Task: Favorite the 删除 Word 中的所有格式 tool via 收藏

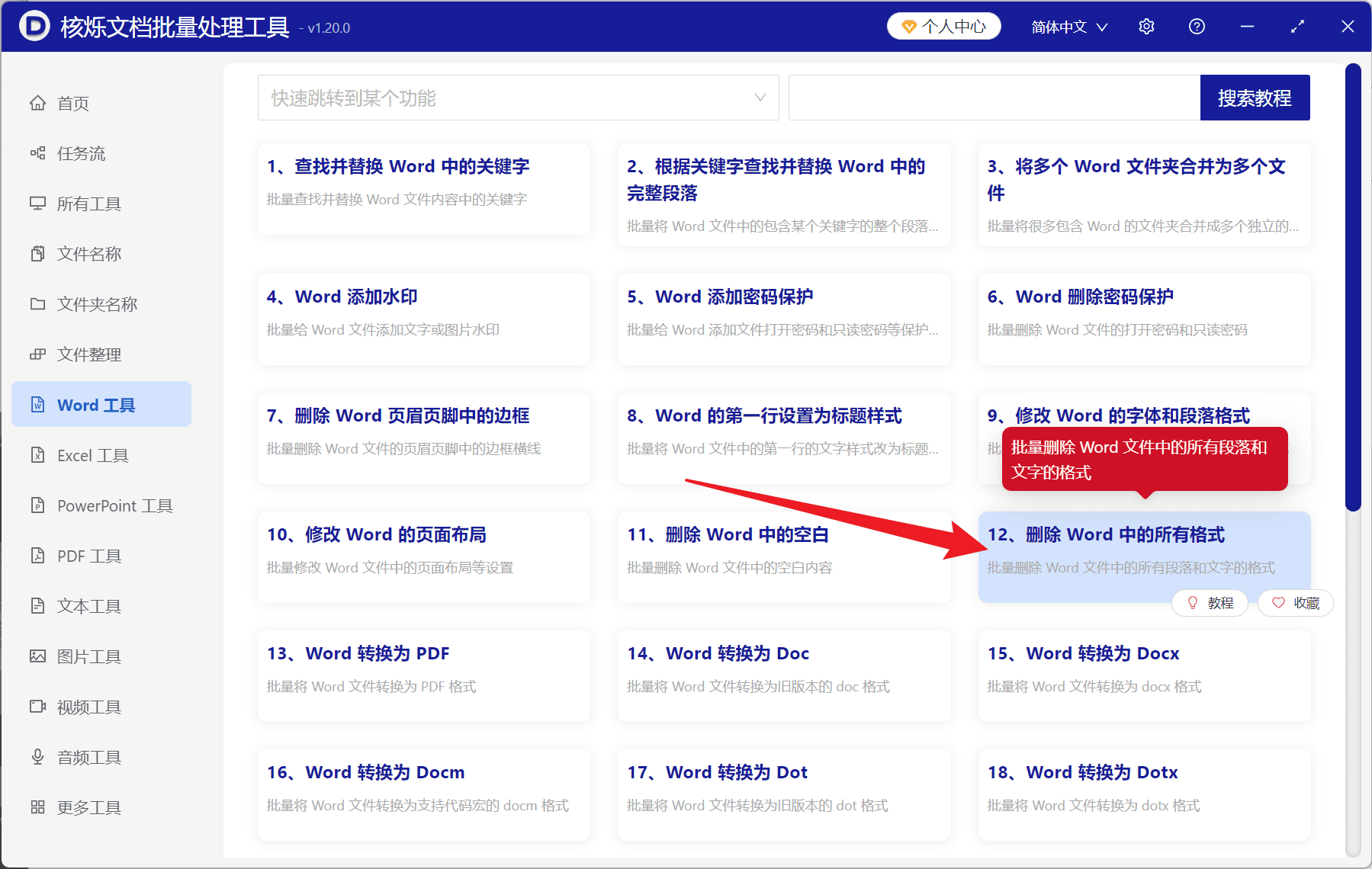Action: tap(1295, 603)
